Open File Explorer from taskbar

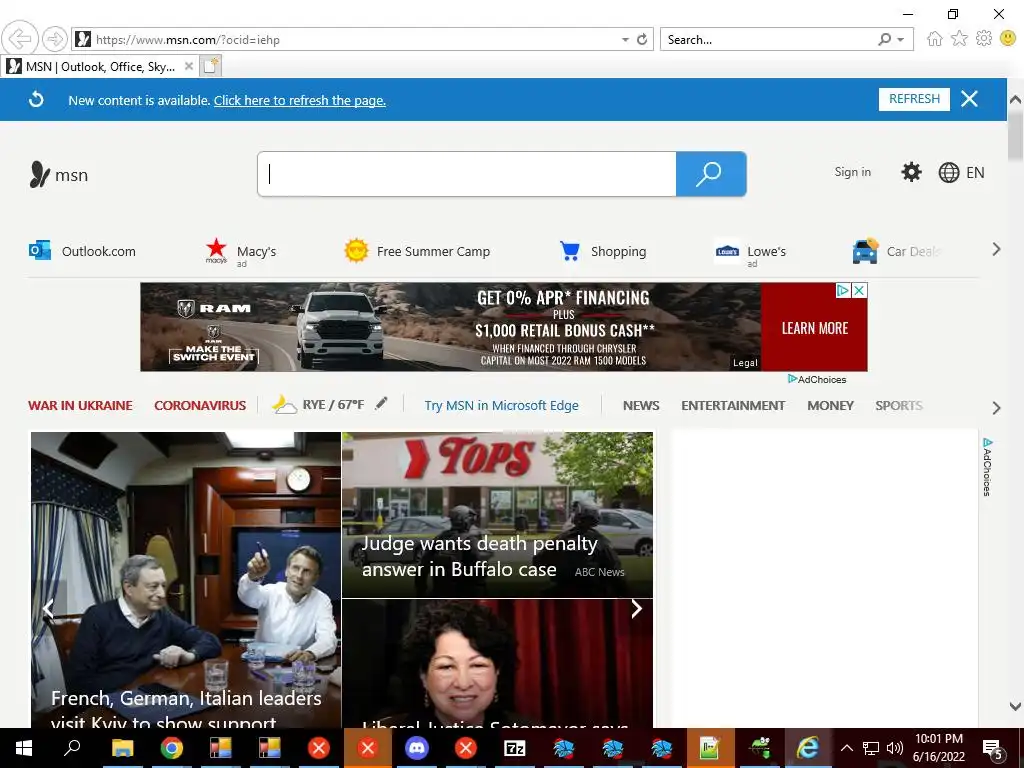tap(122, 748)
